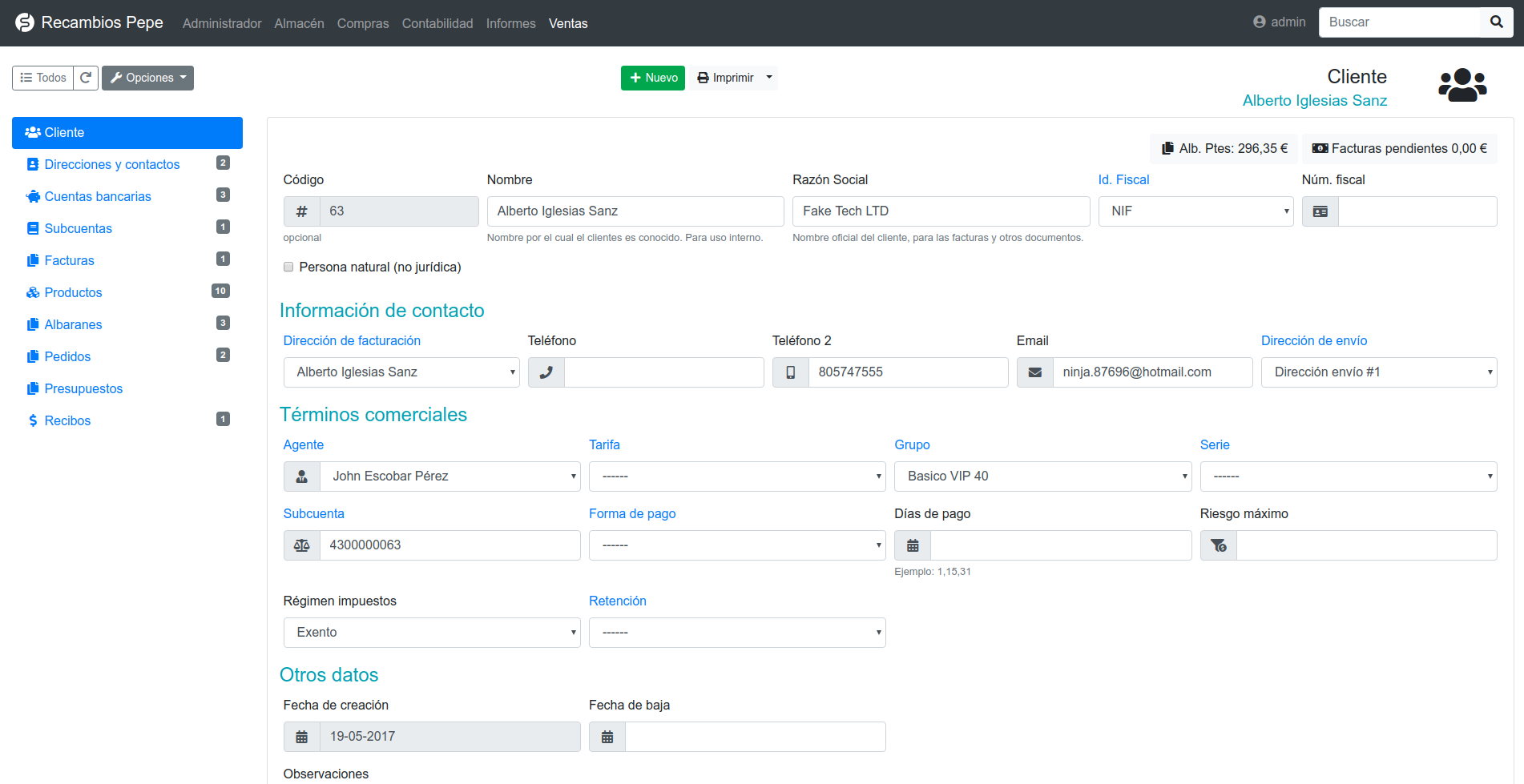Open the Contabilidad menu

tap(437, 23)
